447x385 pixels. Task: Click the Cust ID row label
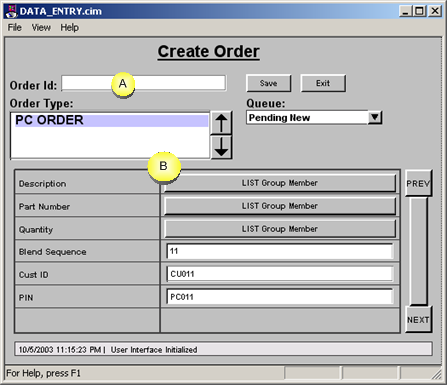33,275
